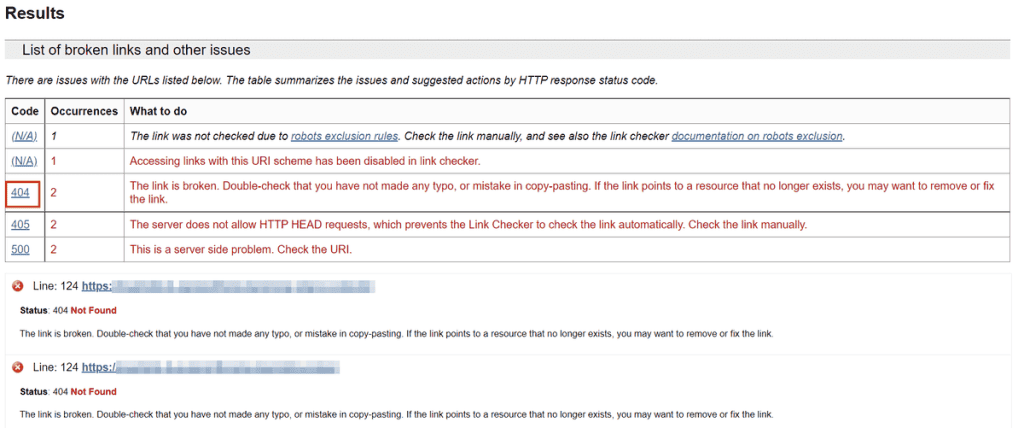The height and width of the screenshot is (428, 1024).
Task: Click 'This is a server side problem' text
Action: pyautogui.click(x=241, y=249)
